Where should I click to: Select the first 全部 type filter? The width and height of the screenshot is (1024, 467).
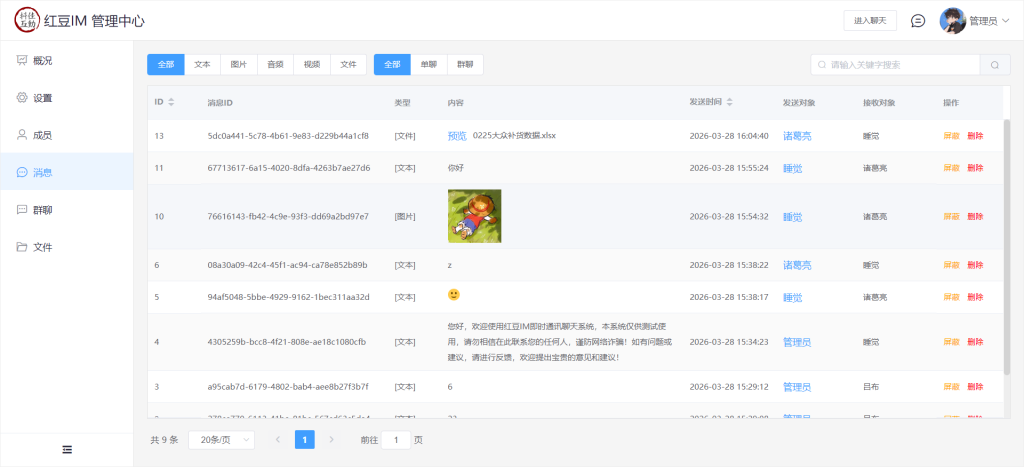pos(166,65)
